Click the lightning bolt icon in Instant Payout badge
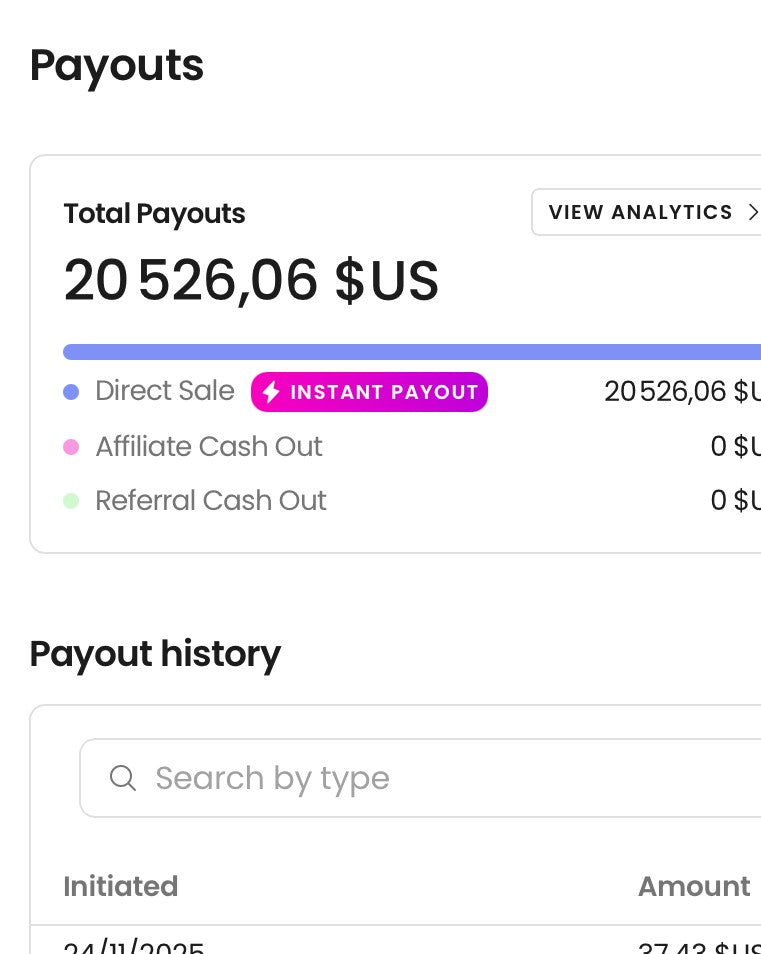Screen dimensions: 761x954 [270, 392]
